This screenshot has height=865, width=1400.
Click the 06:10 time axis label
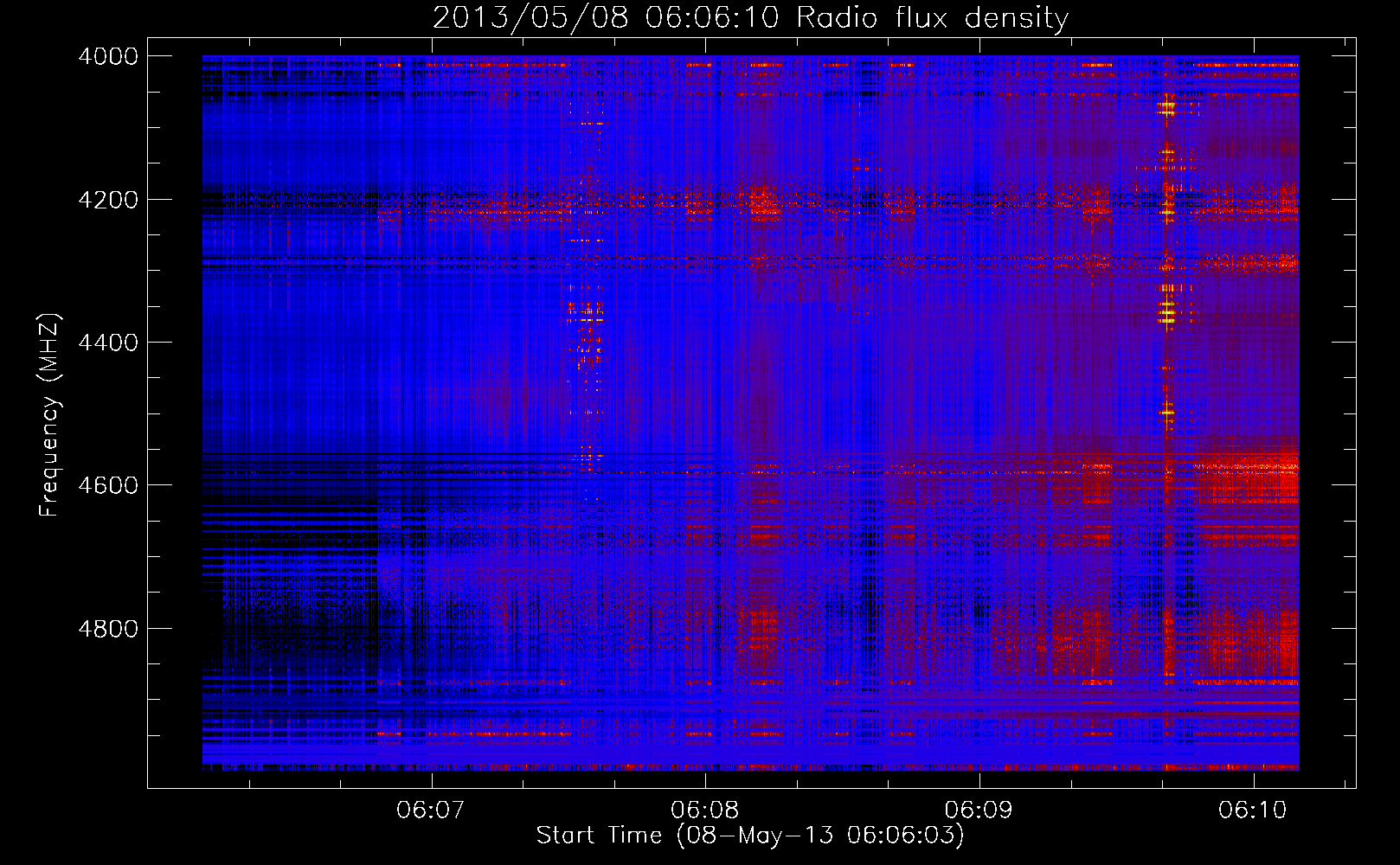coord(1253,810)
